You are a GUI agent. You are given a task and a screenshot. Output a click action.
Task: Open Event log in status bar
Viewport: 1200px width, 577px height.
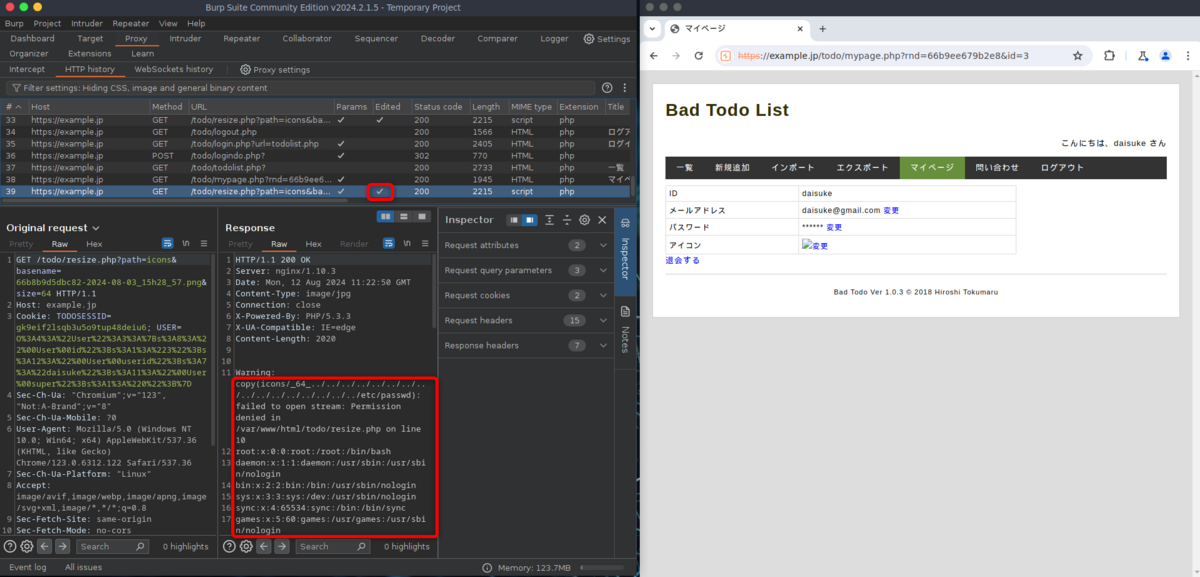(x=27, y=567)
